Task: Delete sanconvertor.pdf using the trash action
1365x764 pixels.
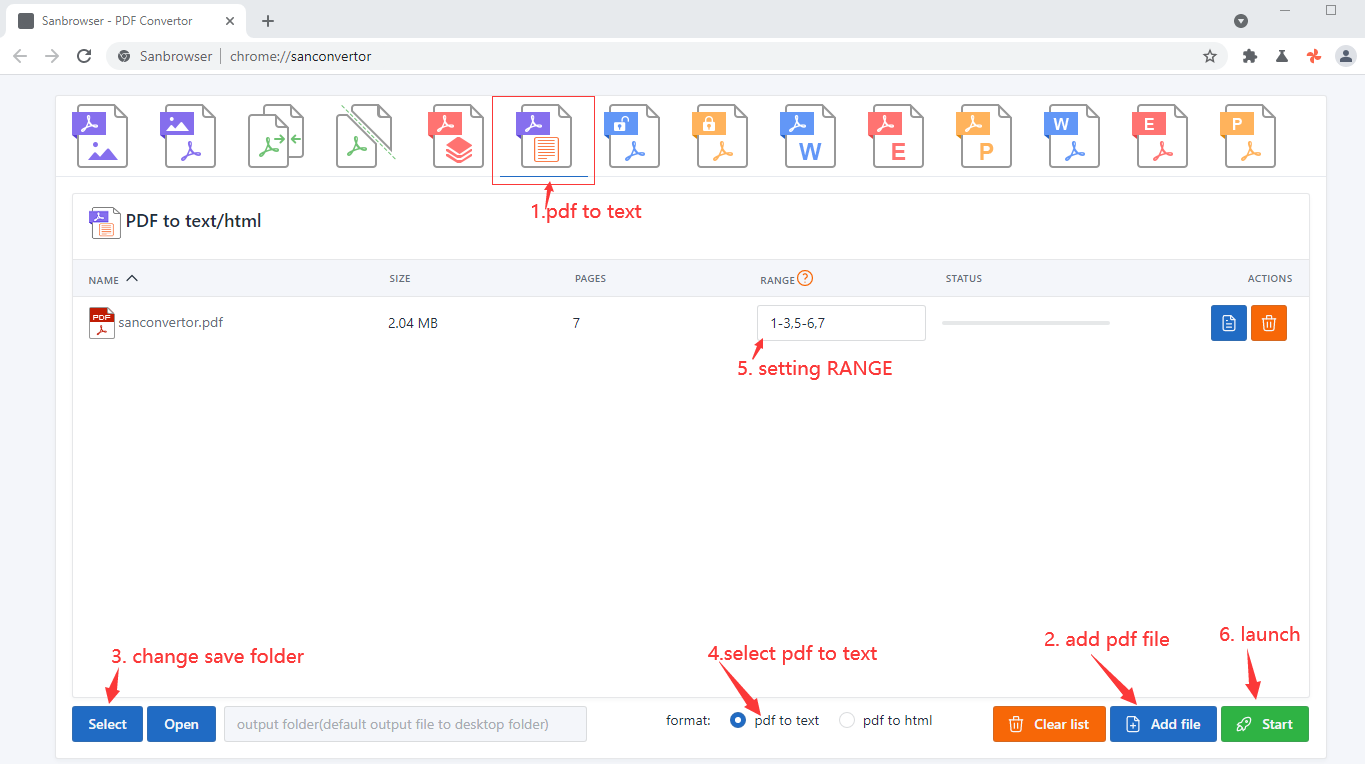Action: (1268, 322)
